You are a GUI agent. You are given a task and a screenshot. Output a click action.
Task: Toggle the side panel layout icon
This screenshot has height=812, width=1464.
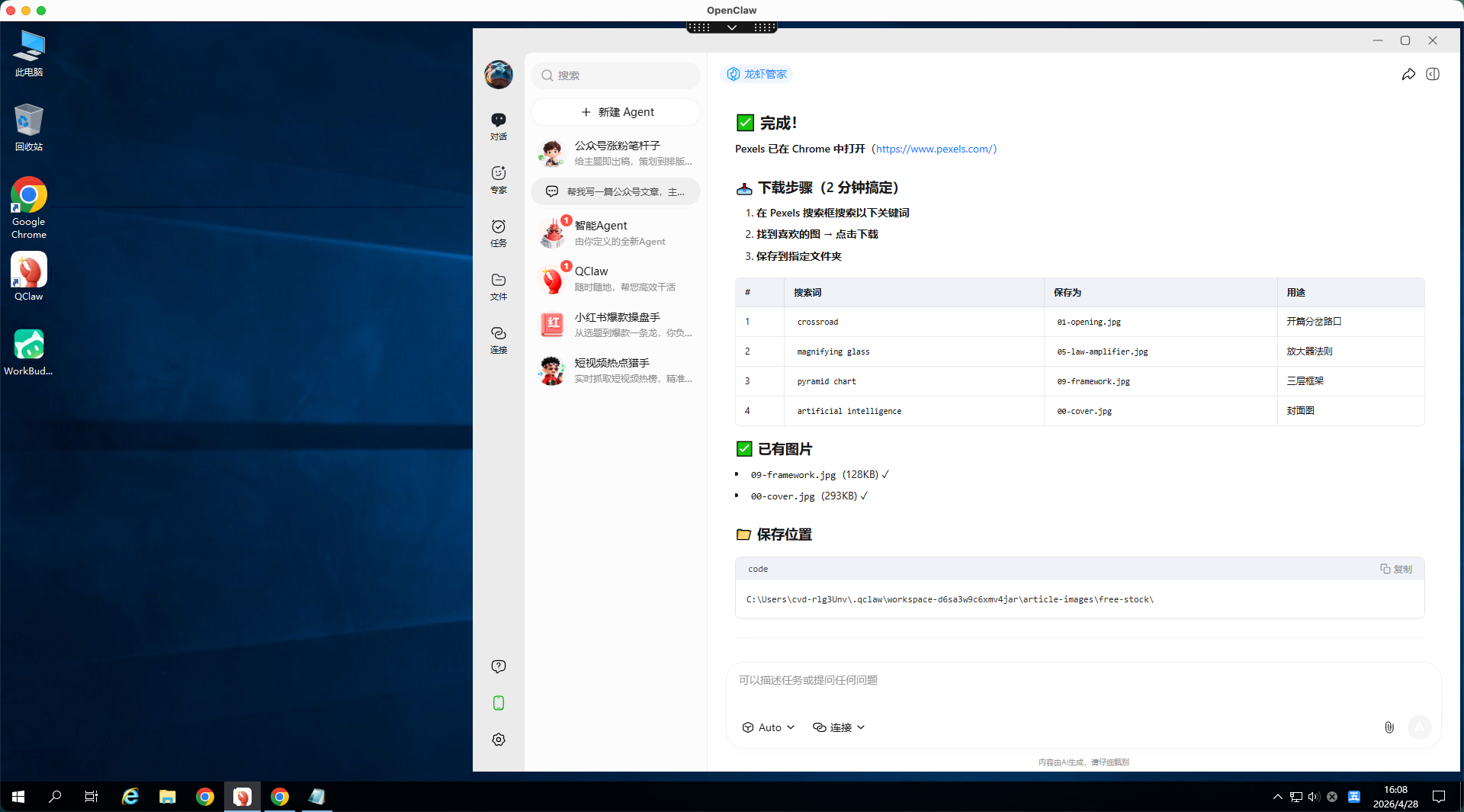point(1433,74)
